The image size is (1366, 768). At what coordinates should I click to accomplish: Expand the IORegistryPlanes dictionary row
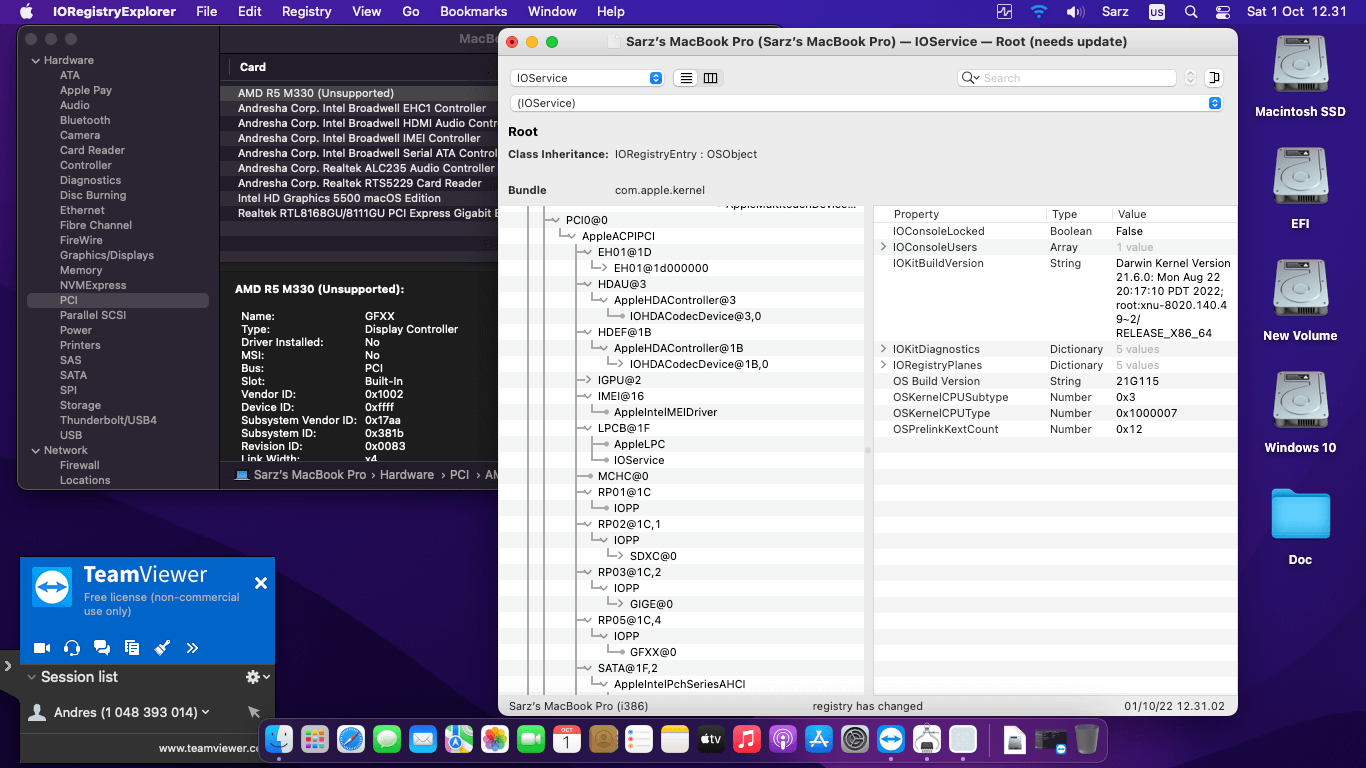click(x=883, y=365)
